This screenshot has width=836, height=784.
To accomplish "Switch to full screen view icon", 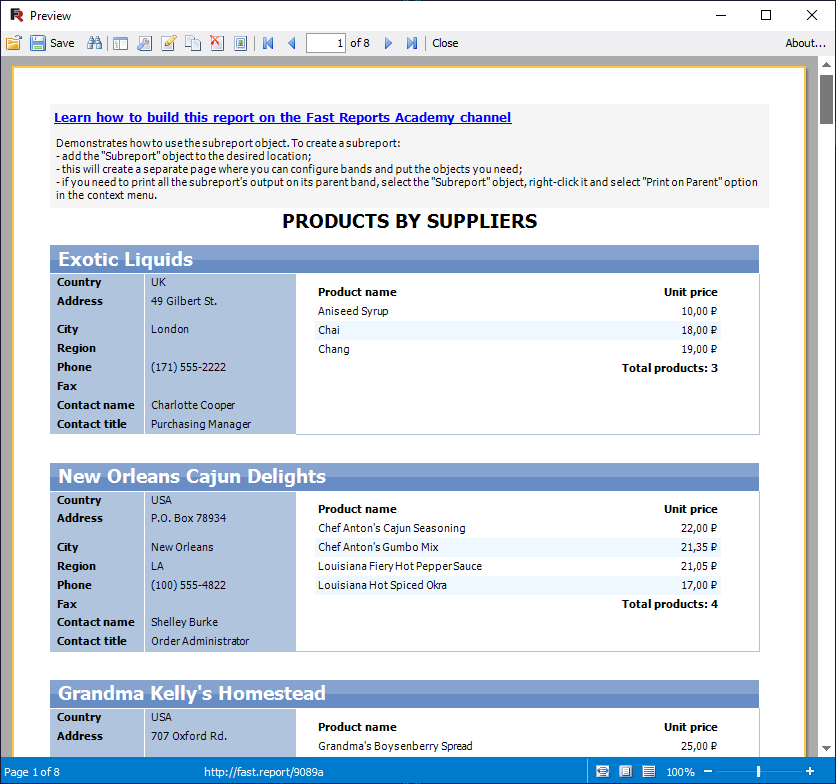I will pos(240,43).
